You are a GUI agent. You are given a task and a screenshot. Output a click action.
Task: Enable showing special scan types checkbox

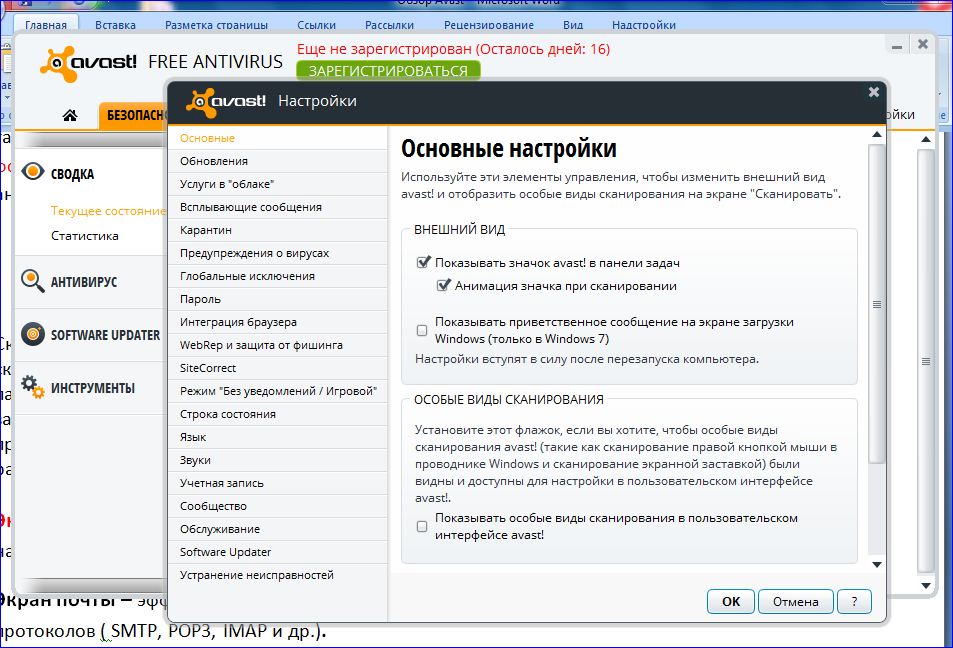coord(422,526)
